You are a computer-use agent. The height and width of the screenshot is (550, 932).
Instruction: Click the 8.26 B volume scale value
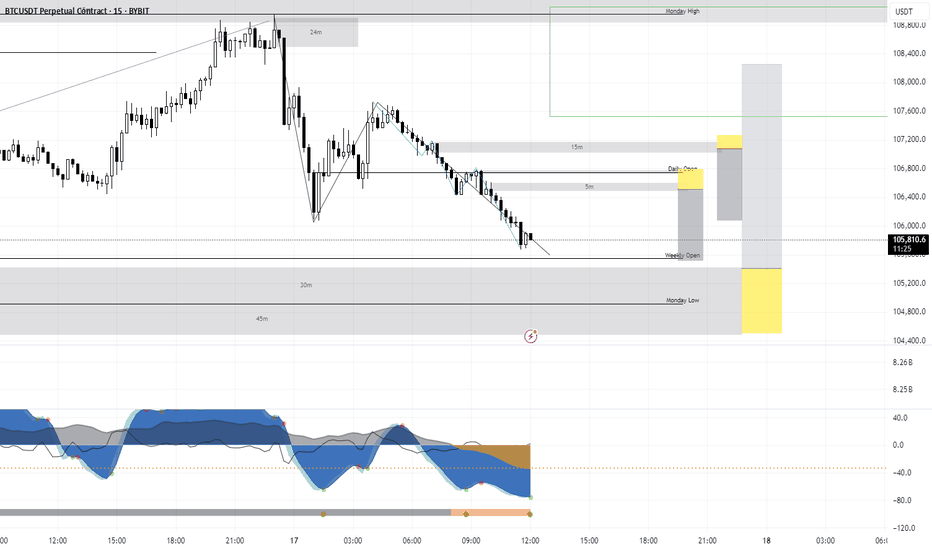pyautogui.click(x=902, y=362)
